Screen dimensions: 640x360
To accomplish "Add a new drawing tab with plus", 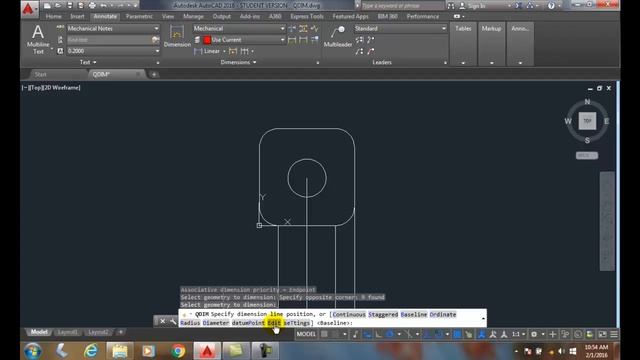I will coord(154,74).
